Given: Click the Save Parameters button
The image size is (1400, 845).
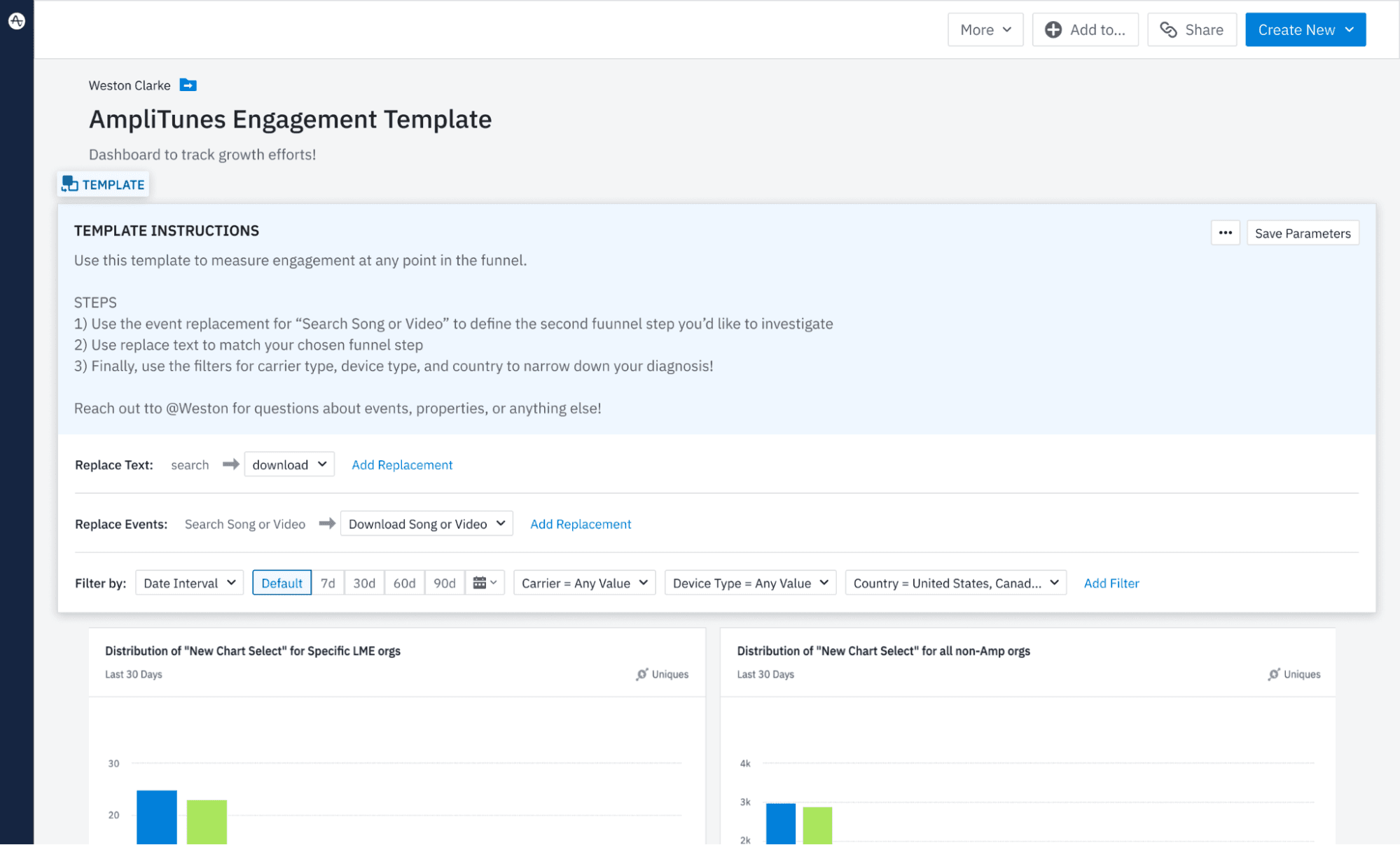Looking at the screenshot, I should click(1302, 233).
